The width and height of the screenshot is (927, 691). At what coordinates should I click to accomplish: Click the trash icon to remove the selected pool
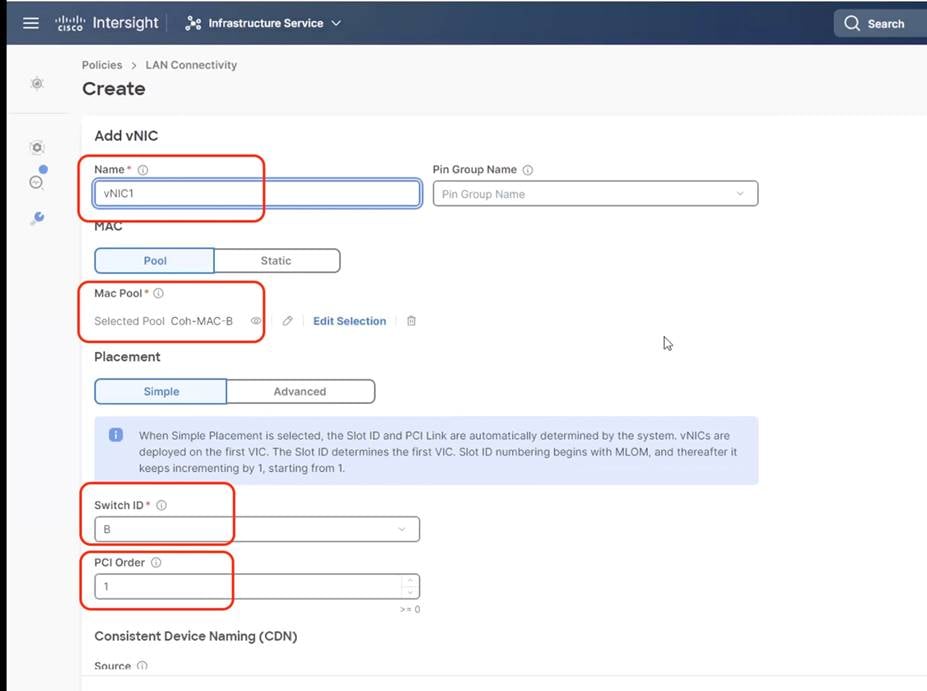tap(411, 321)
